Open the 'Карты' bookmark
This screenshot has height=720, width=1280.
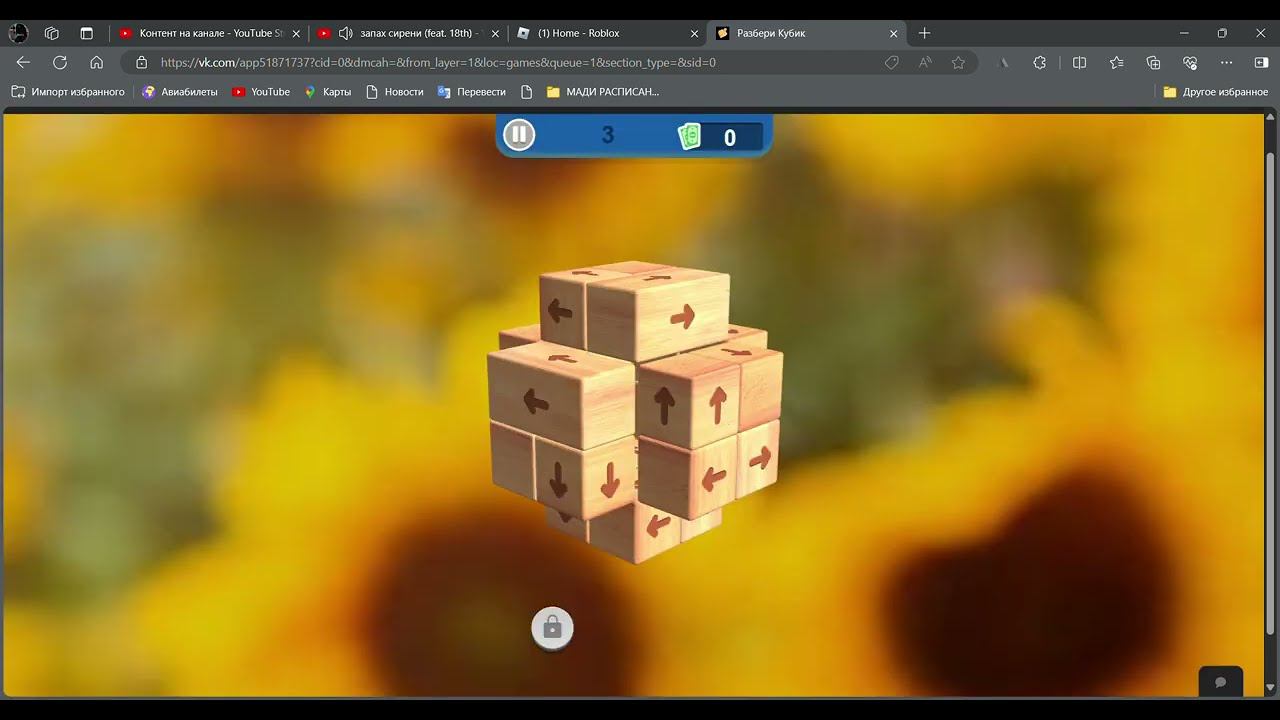[327, 92]
